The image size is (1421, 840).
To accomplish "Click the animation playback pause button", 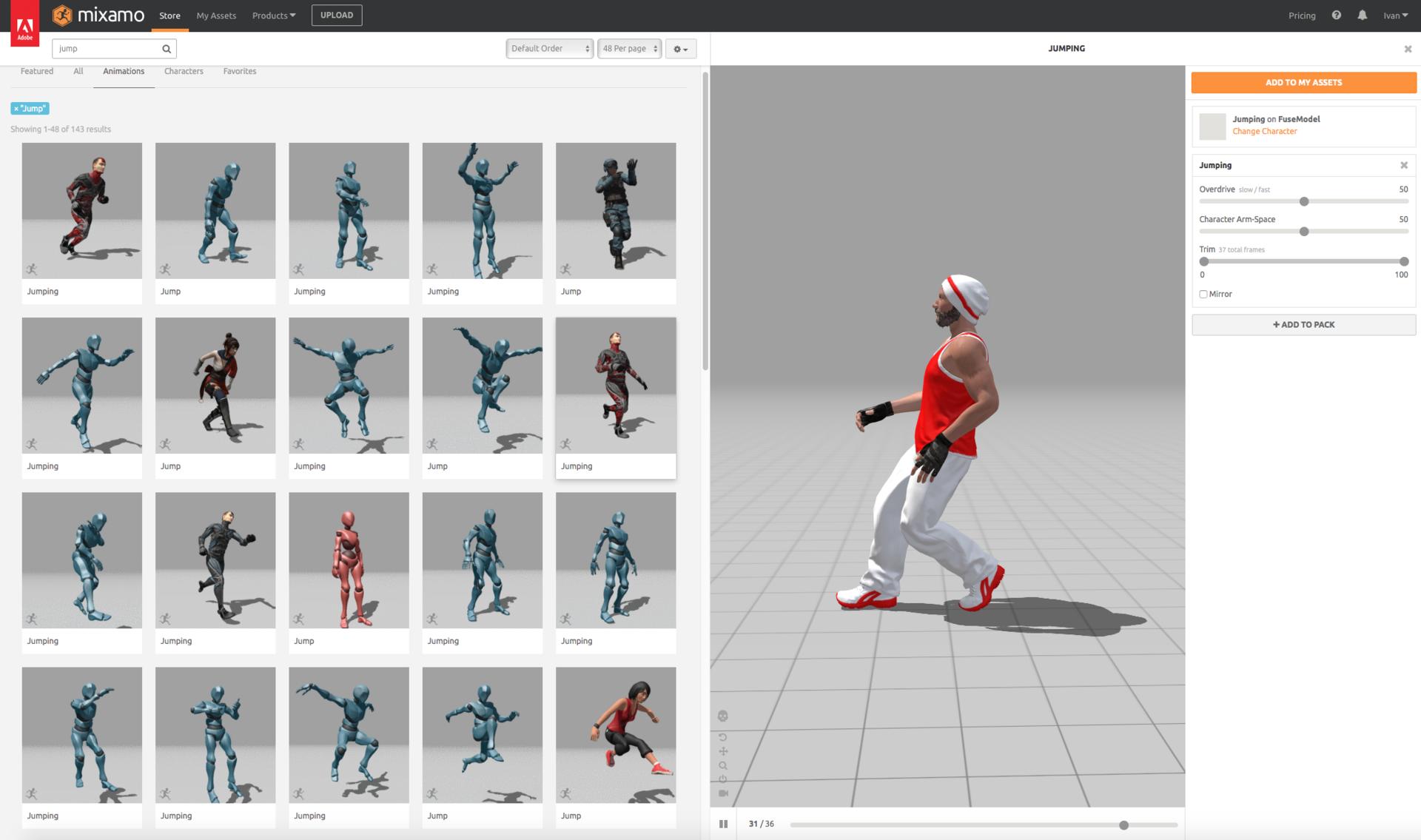I will [x=724, y=824].
